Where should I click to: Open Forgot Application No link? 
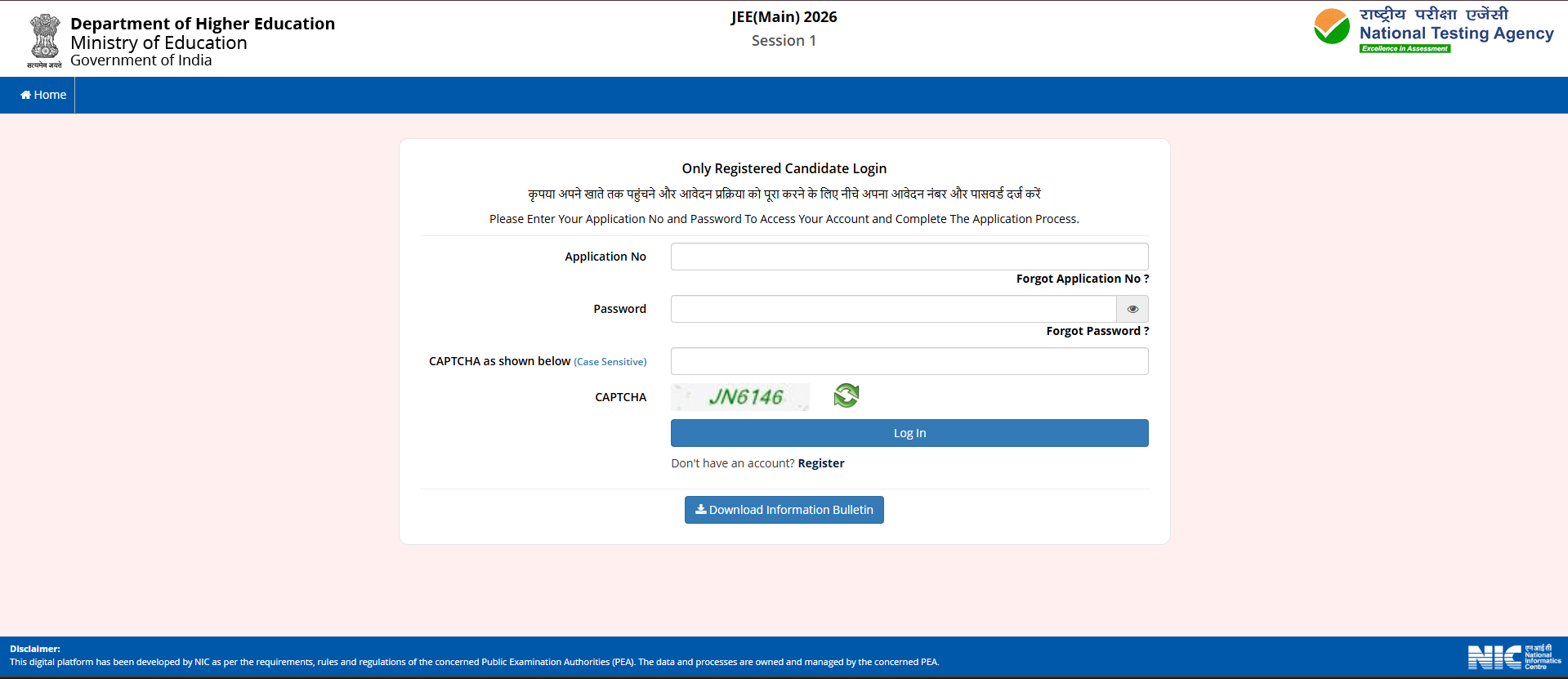coord(1082,279)
